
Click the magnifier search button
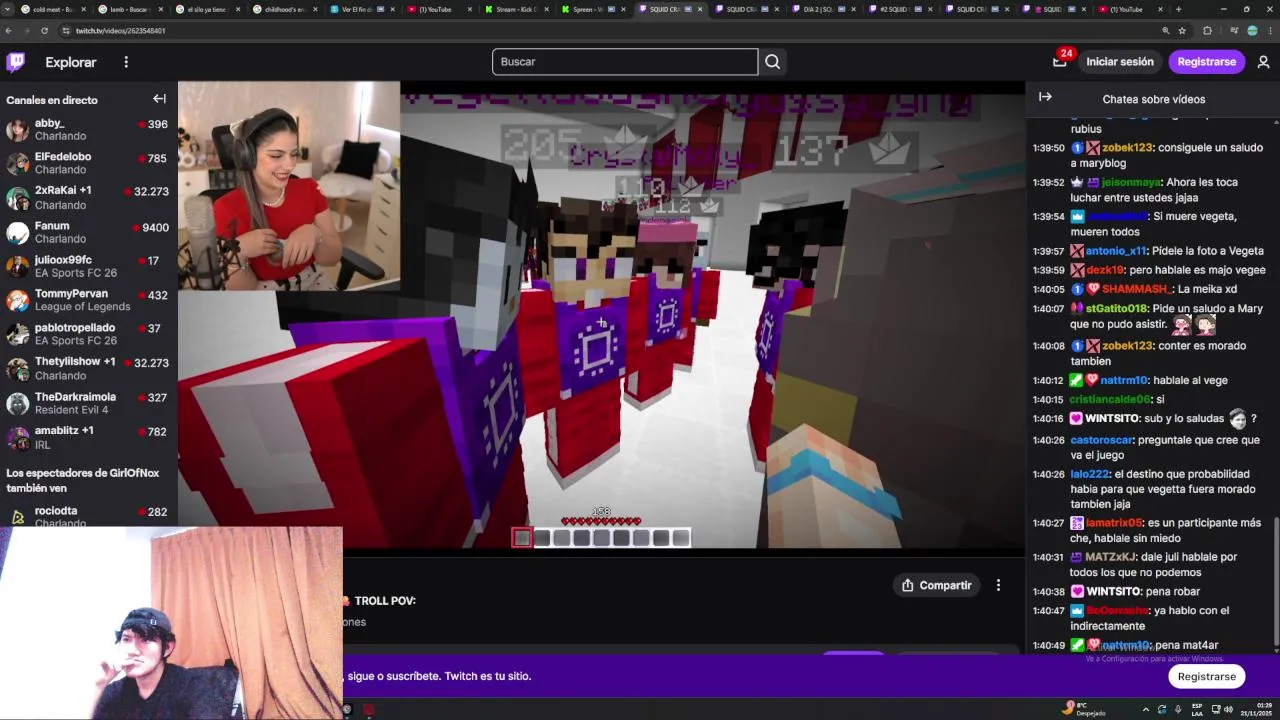point(772,62)
